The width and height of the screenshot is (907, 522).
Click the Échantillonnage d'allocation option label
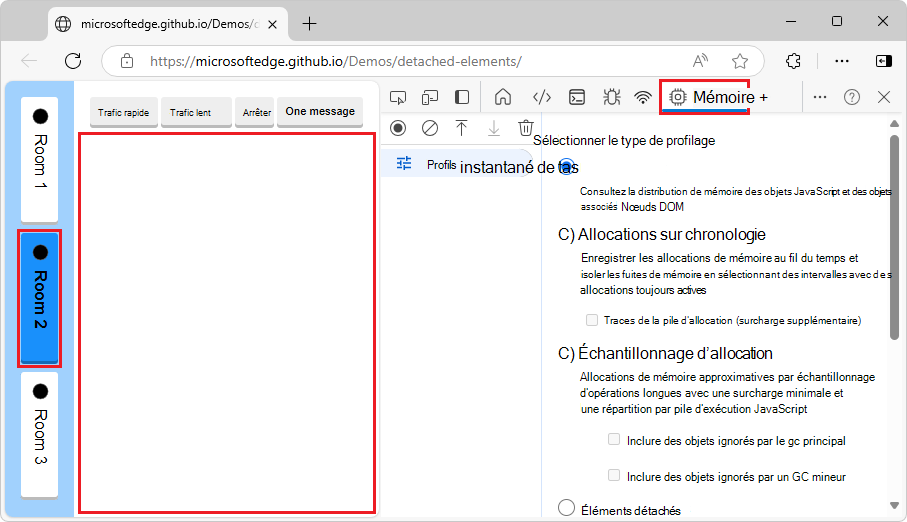[675, 353]
